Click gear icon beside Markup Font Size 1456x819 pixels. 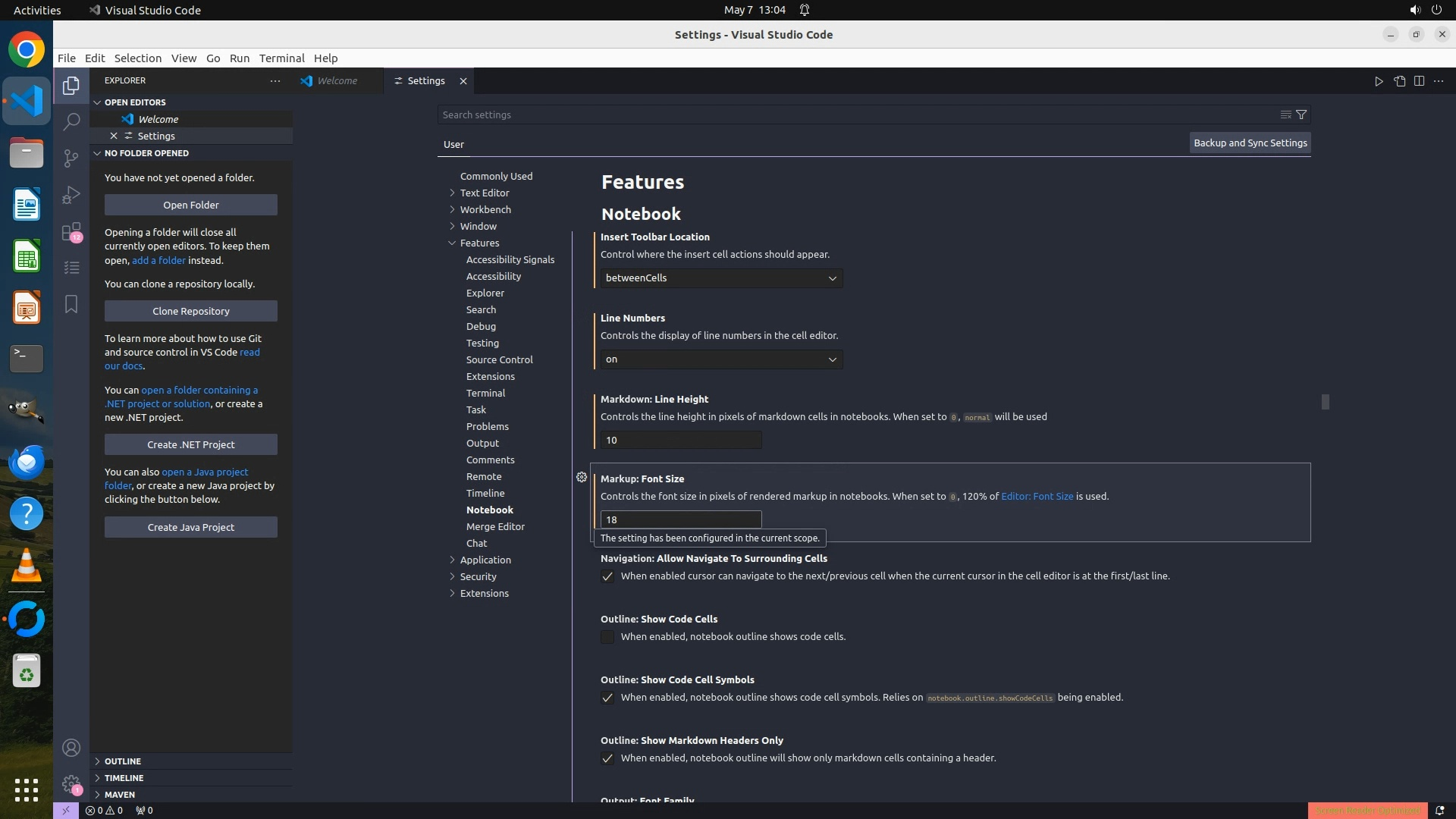tap(582, 478)
